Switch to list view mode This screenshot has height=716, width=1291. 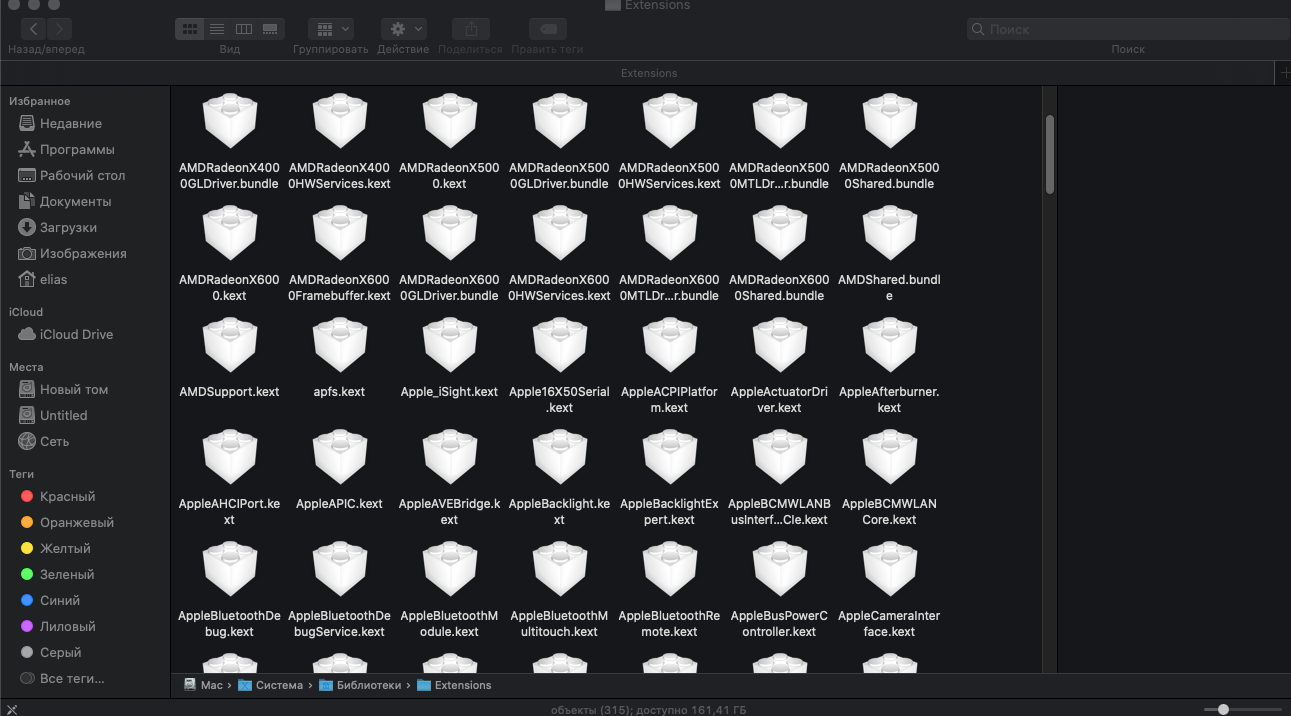click(x=216, y=29)
